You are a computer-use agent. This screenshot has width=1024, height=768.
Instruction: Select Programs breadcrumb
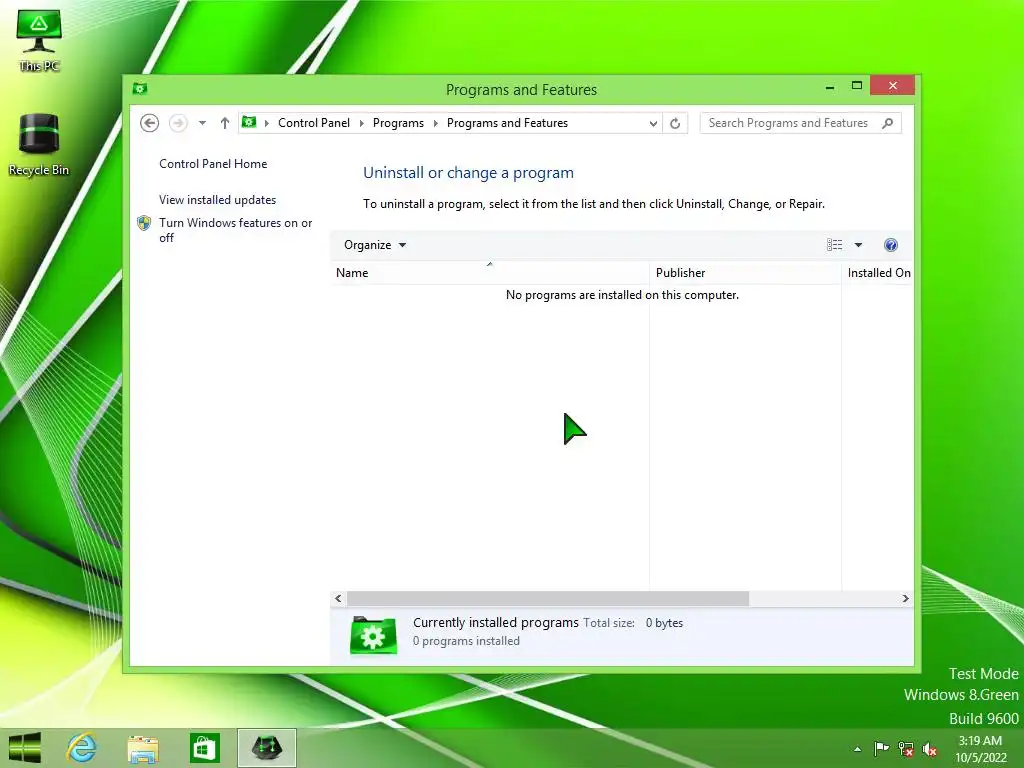pos(398,123)
